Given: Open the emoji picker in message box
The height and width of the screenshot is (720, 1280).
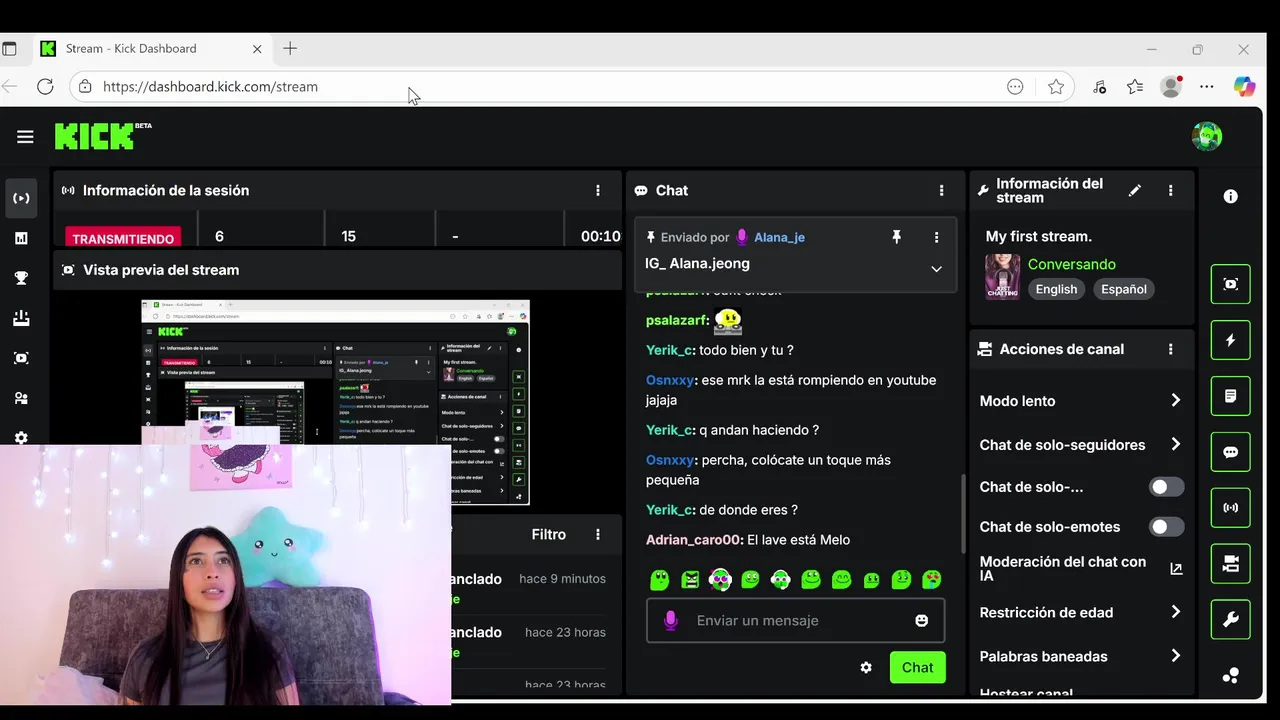Looking at the screenshot, I should tap(922, 620).
